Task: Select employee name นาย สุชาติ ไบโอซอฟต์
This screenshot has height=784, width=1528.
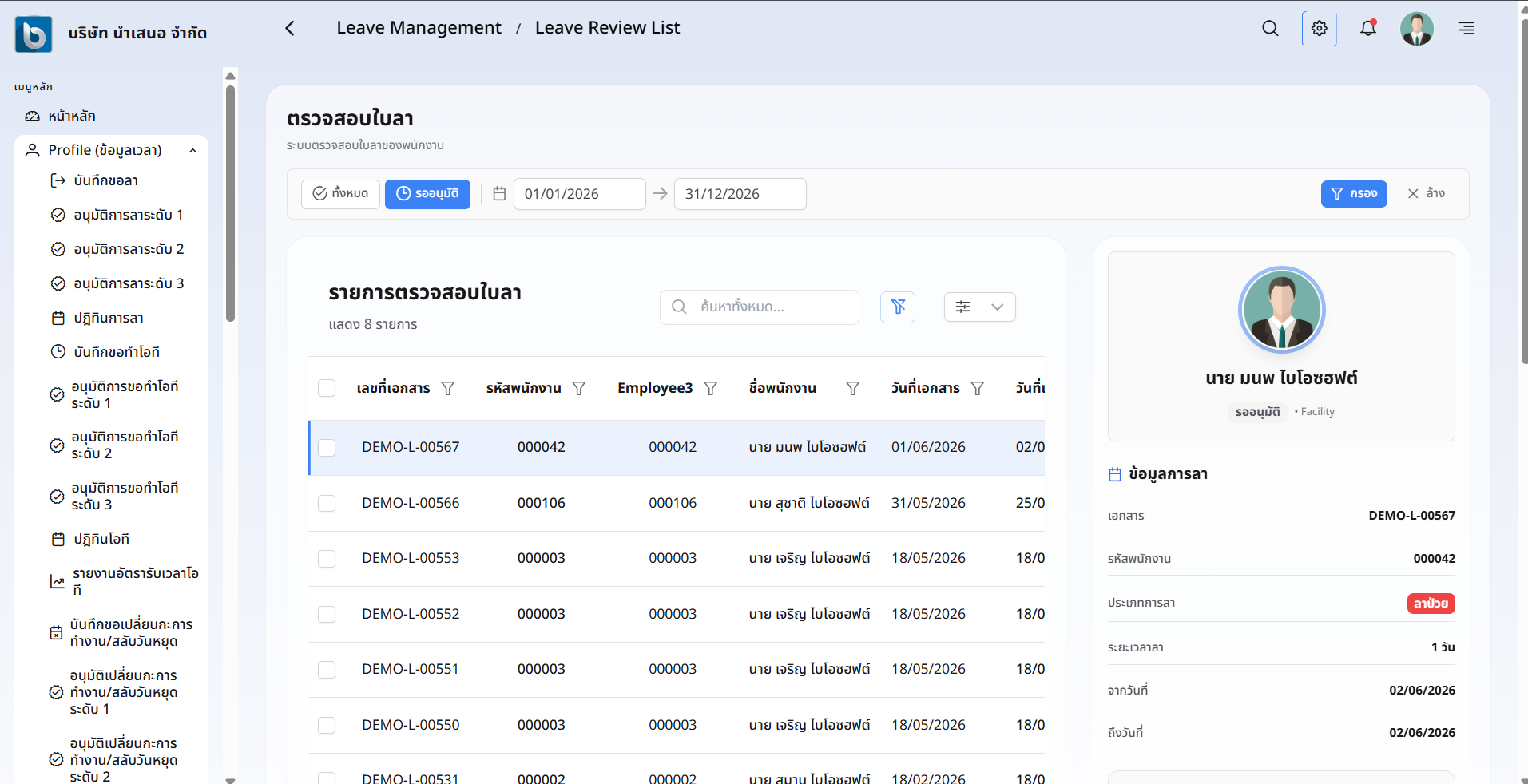Action: point(809,503)
